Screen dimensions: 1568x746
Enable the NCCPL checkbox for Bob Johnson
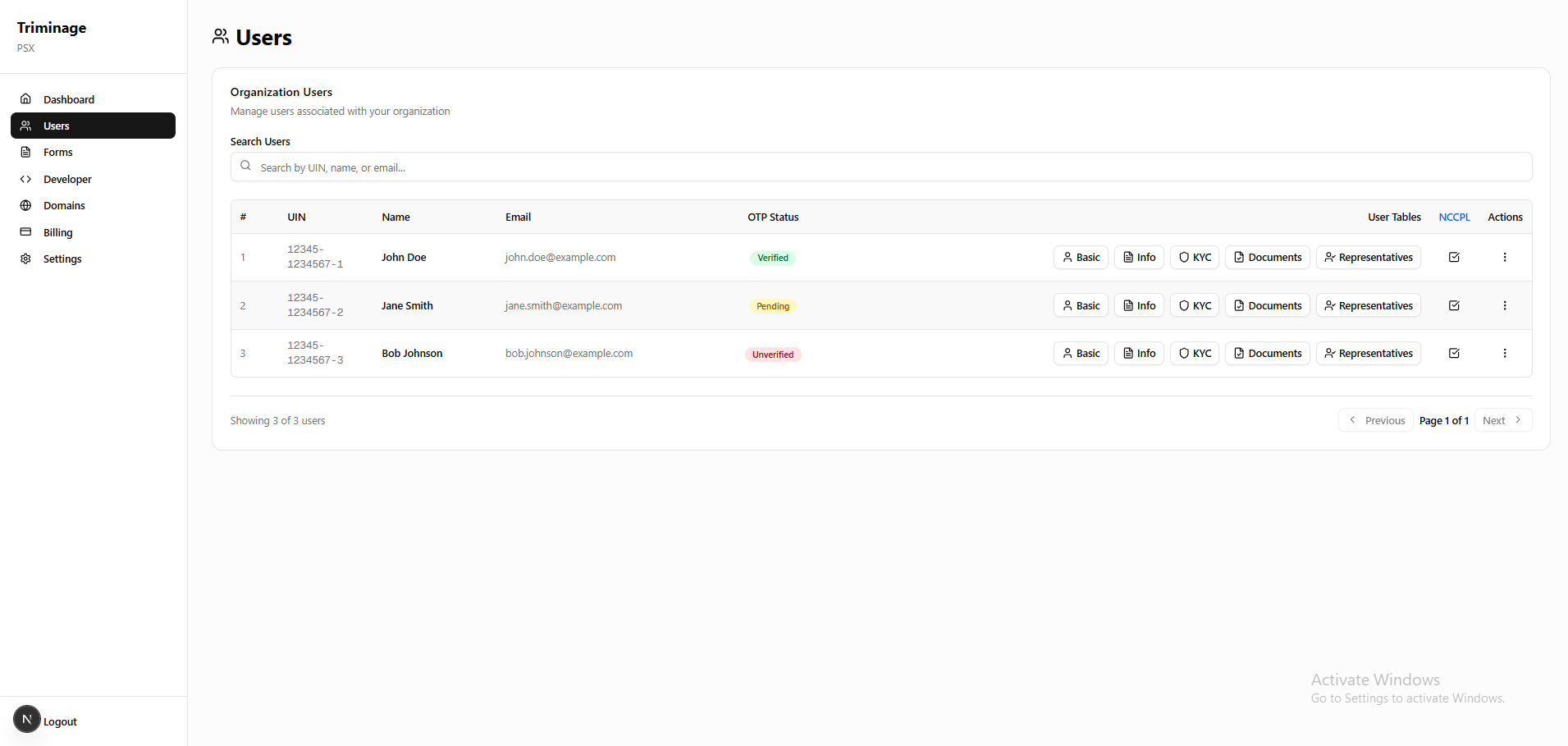pos(1454,353)
